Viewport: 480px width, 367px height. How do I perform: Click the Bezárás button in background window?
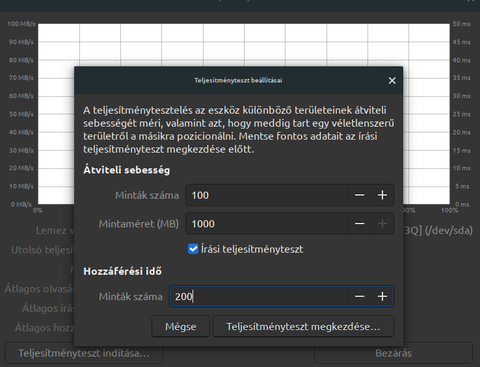tap(393, 353)
